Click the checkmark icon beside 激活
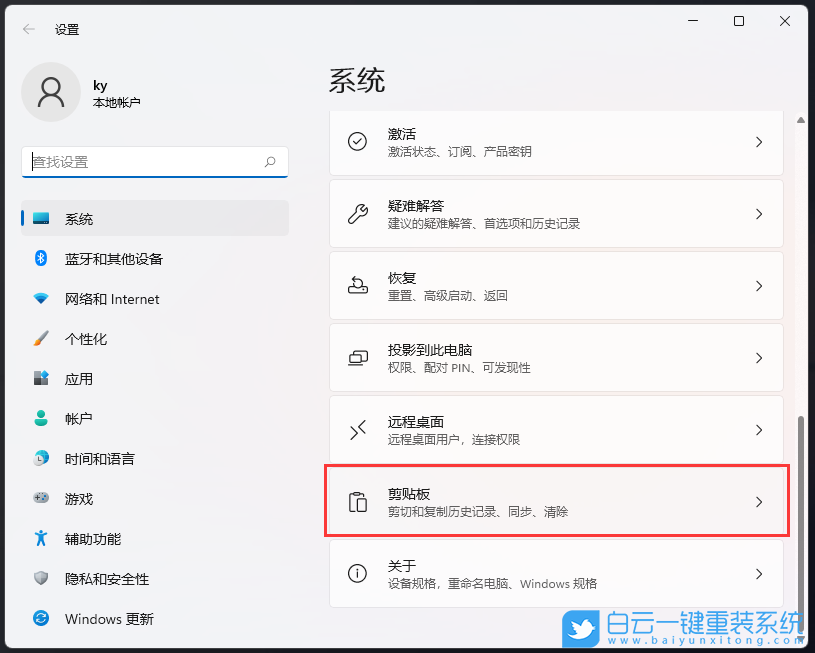This screenshot has height=653, width=815. tap(357, 141)
